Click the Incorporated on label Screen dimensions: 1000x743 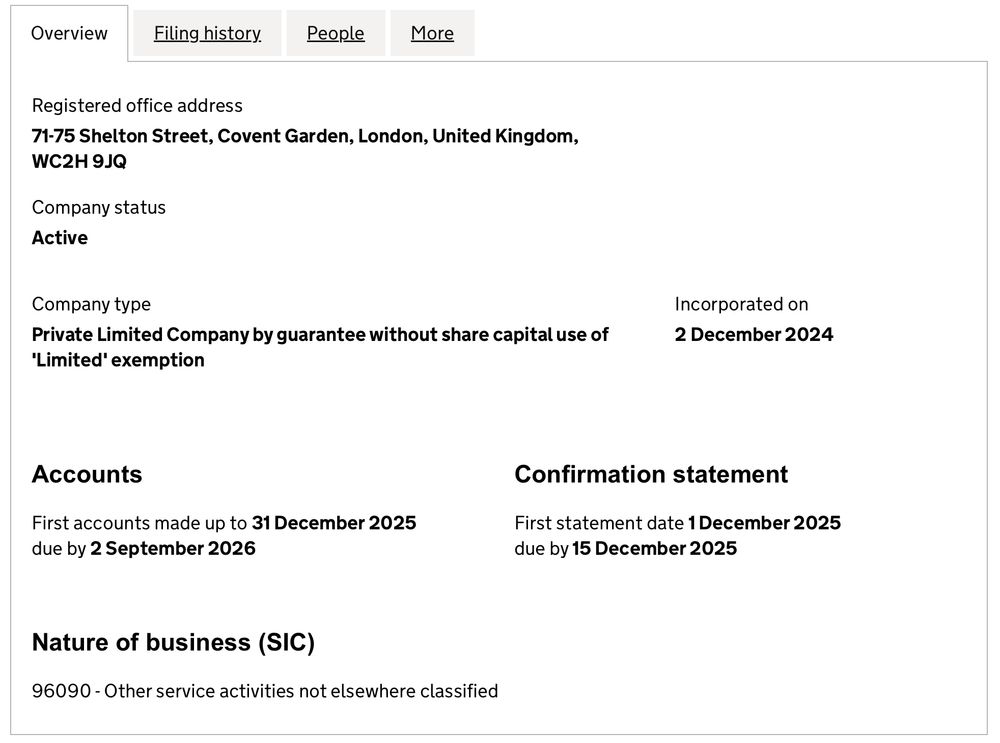pos(741,304)
